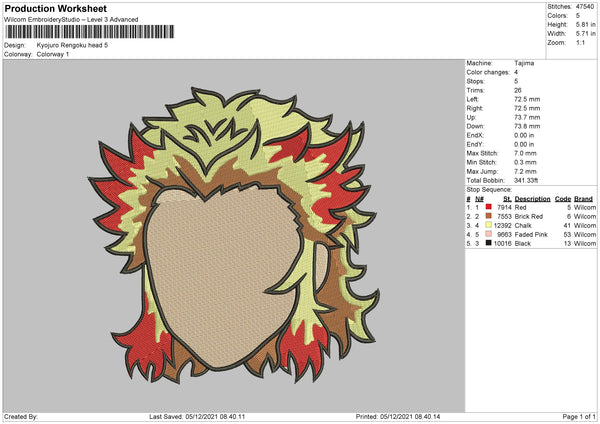Click the Width value 5.71 in

586,34
